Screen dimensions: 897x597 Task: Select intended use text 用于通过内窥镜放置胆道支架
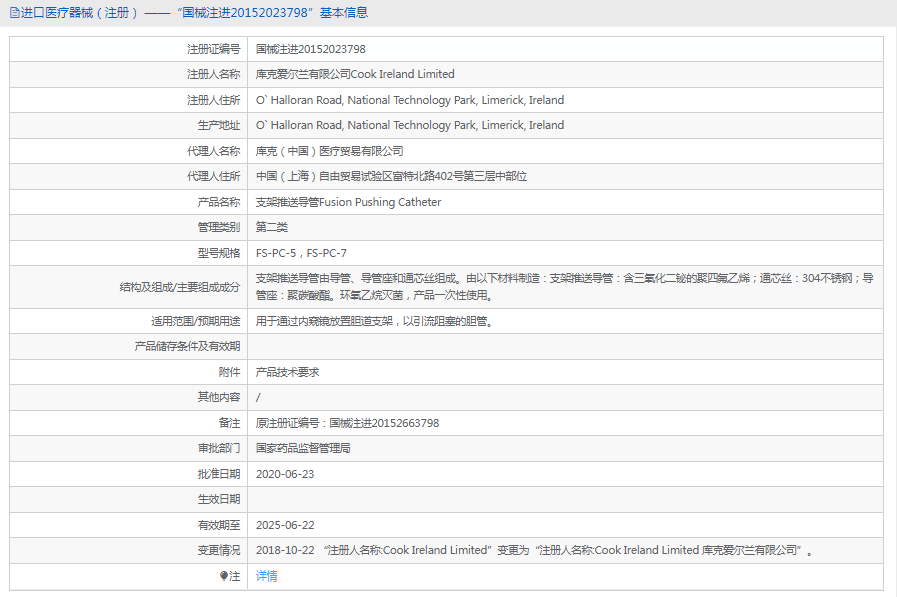324,321
